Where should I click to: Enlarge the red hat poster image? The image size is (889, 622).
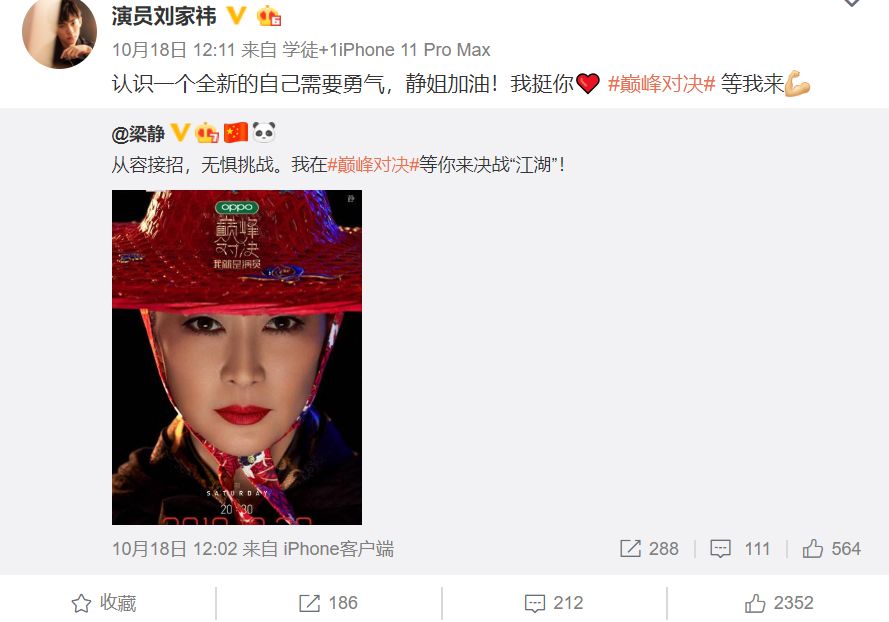point(237,357)
